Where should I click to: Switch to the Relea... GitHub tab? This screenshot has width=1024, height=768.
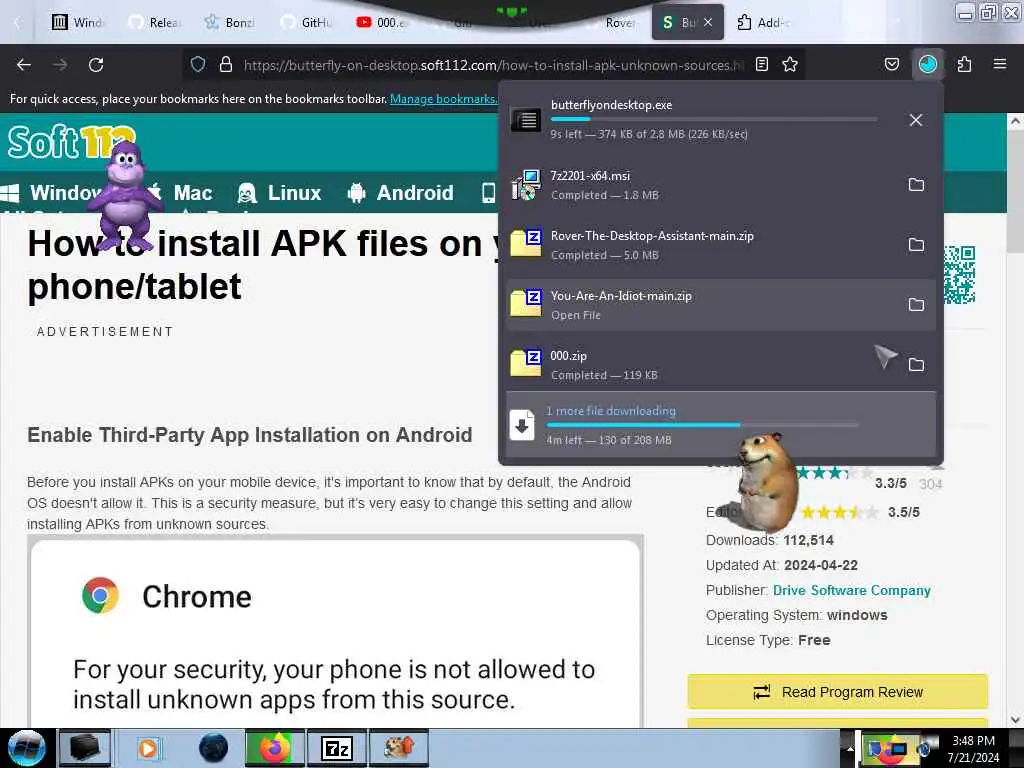[155, 22]
